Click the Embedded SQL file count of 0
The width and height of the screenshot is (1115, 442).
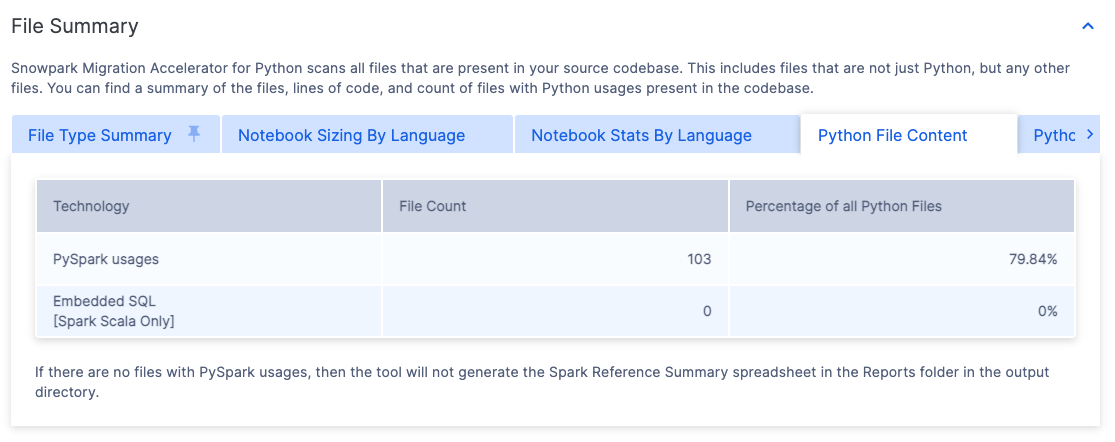(x=706, y=311)
